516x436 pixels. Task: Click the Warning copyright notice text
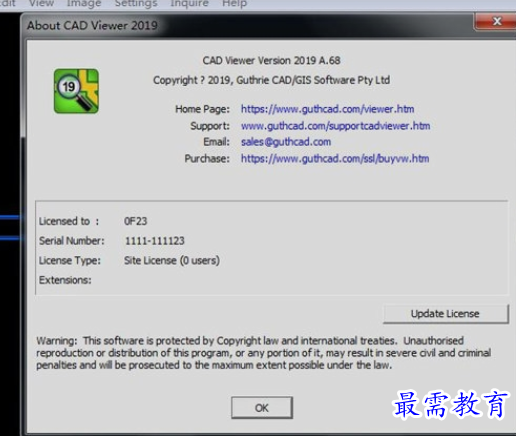[x=263, y=353]
